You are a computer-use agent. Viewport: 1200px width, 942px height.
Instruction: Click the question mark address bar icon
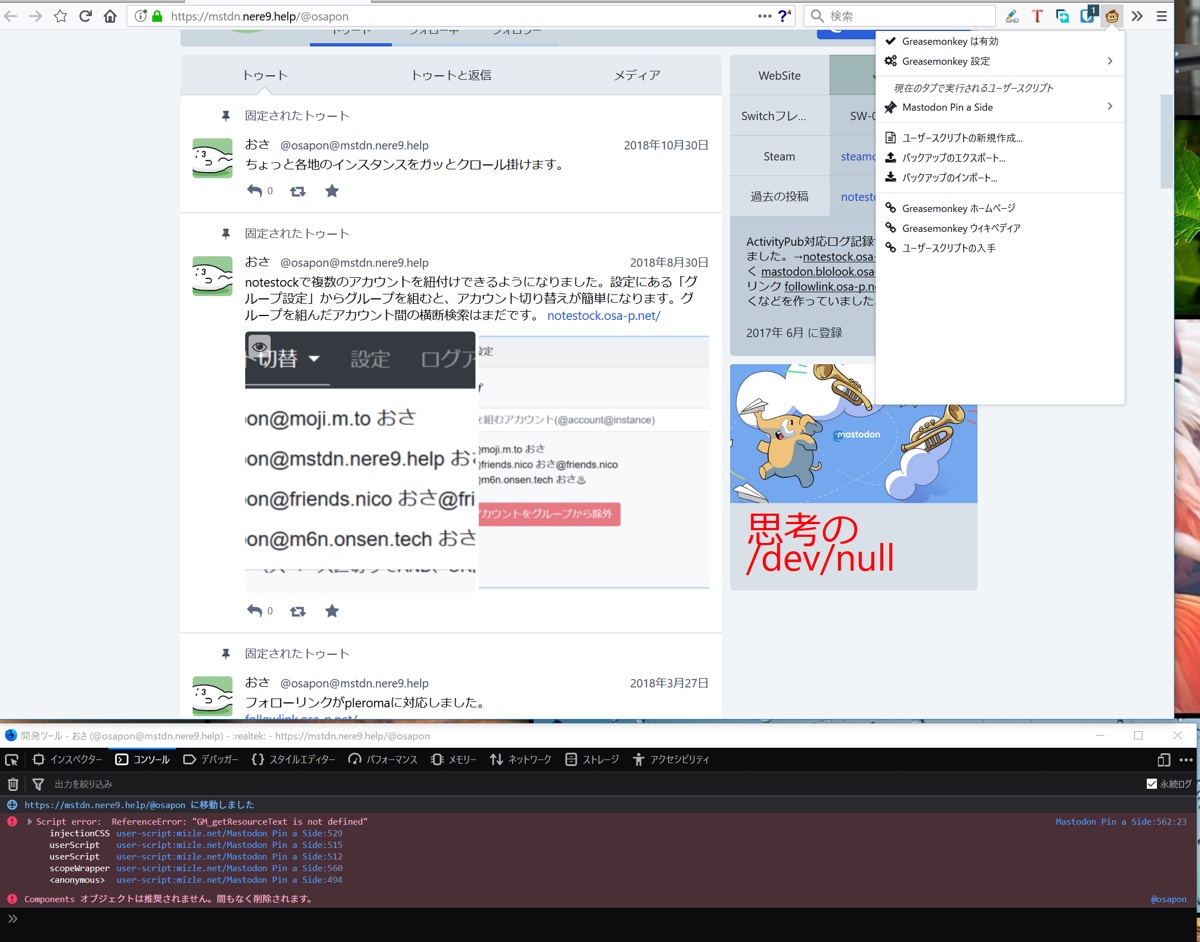coord(785,16)
